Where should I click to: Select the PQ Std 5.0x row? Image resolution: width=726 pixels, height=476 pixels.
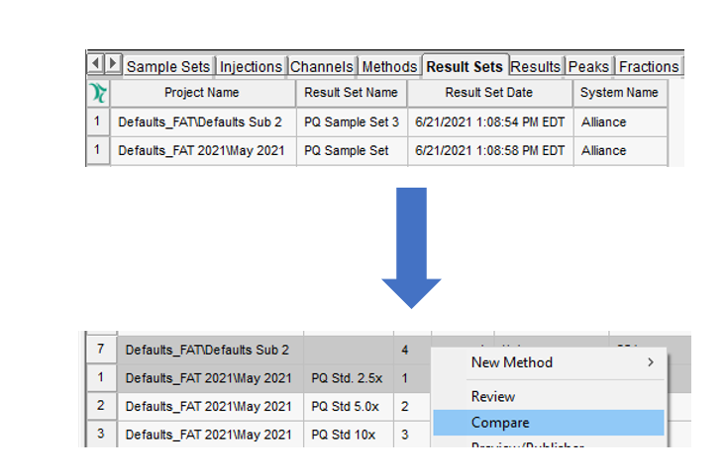coord(347,407)
